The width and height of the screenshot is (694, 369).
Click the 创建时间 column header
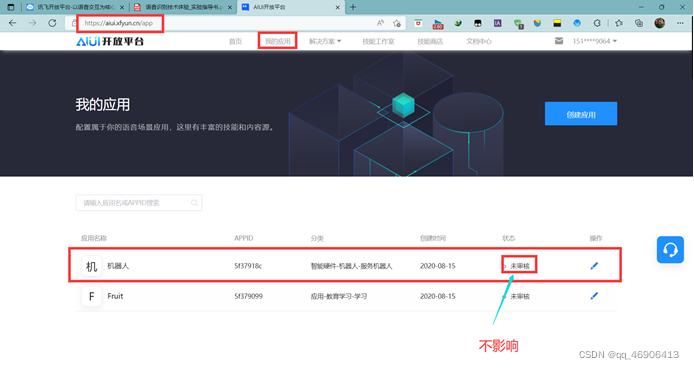[433, 238]
